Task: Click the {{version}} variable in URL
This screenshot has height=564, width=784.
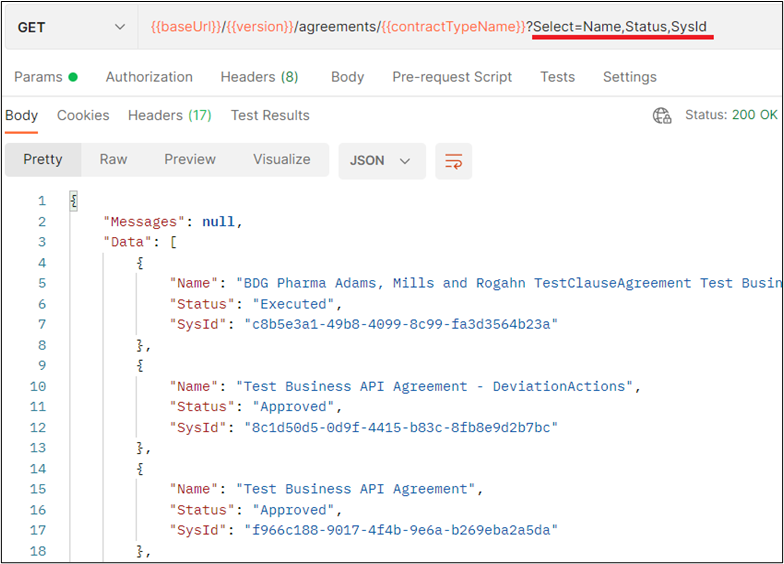Action: [260, 27]
